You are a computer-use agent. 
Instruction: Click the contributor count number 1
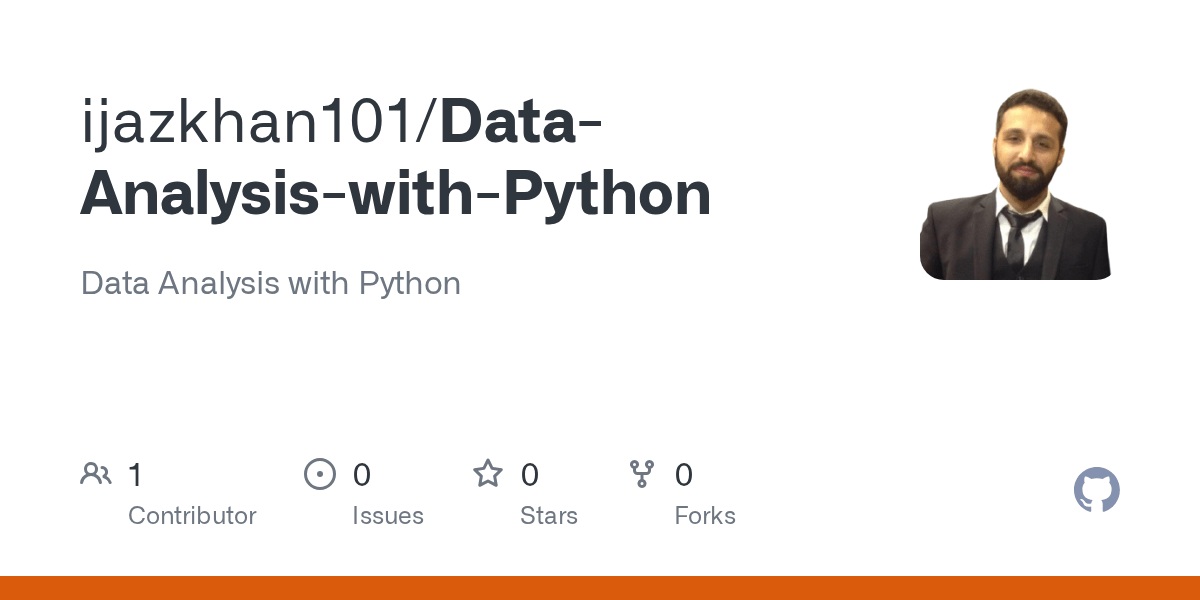[135, 475]
